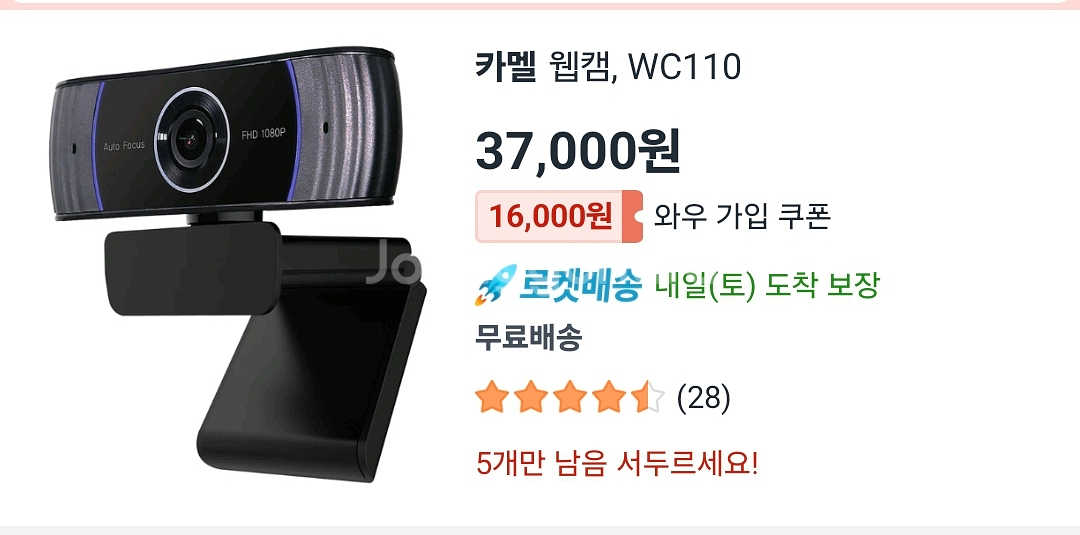The image size is (1080, 535).
Task: Click the fourth orange rating star
Action: pyautogui.click(x=610, y=398)
